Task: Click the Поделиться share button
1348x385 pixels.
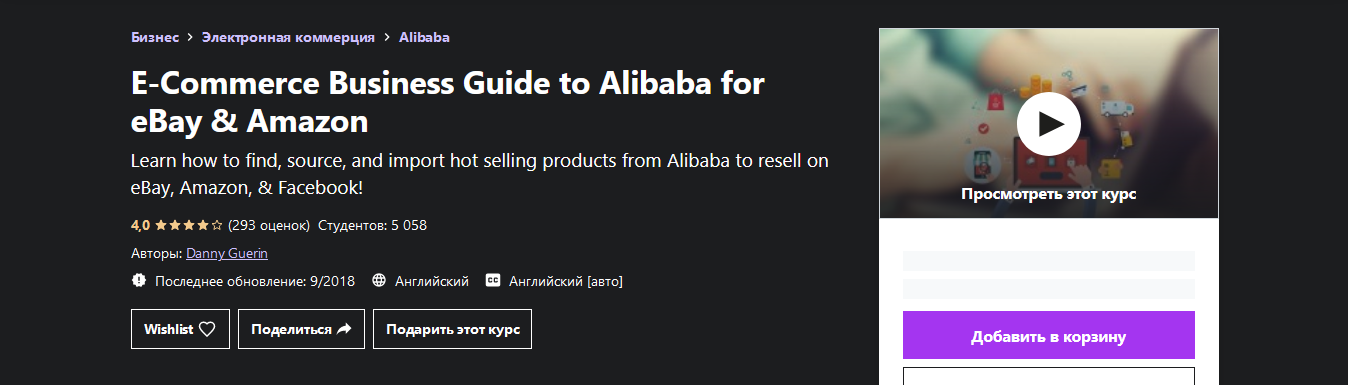Action: point(301,329)
